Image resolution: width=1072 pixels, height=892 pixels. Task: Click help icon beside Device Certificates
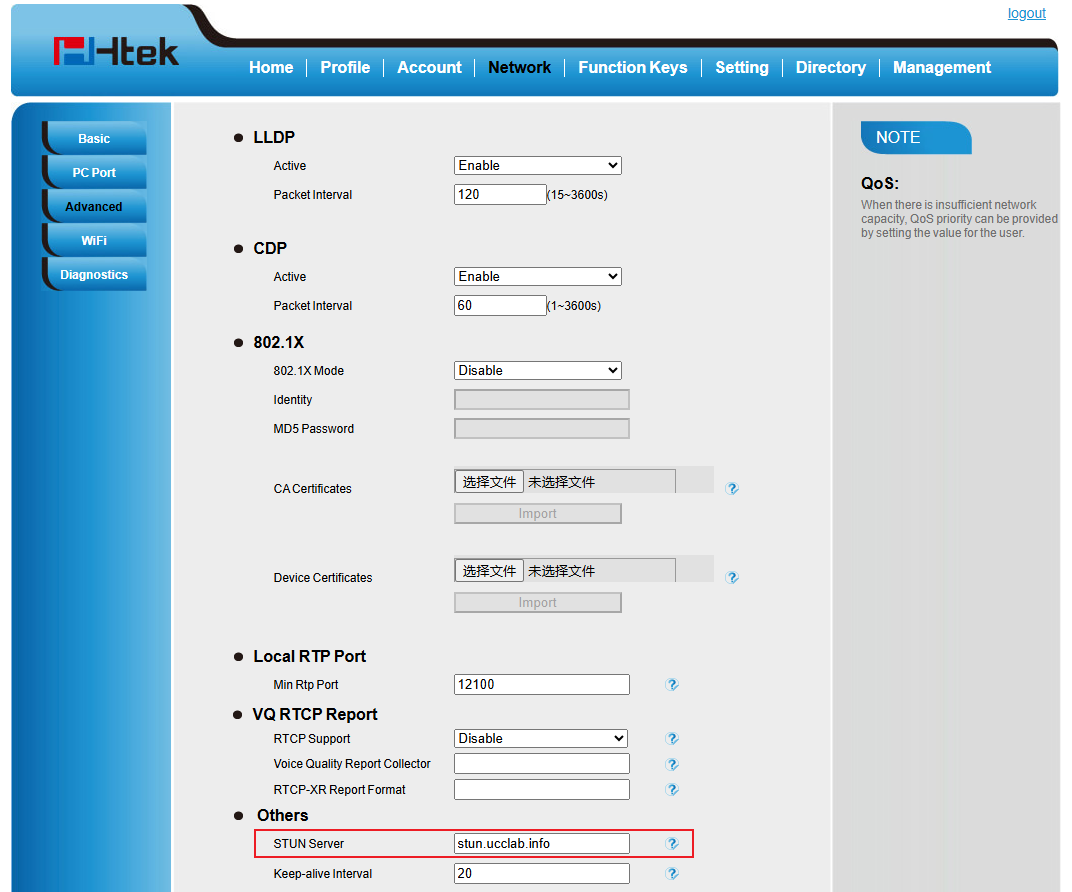(732, 578)
